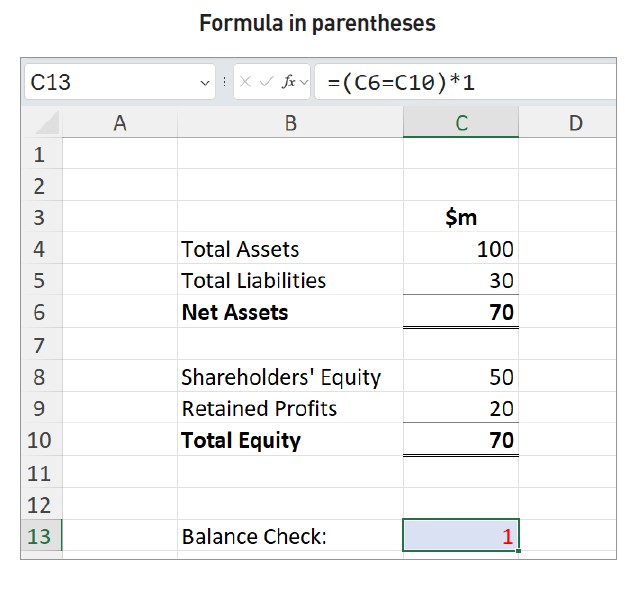The image size is (625, 589).
Task: Click the Name Box showing C13
Action: point(120,82)
